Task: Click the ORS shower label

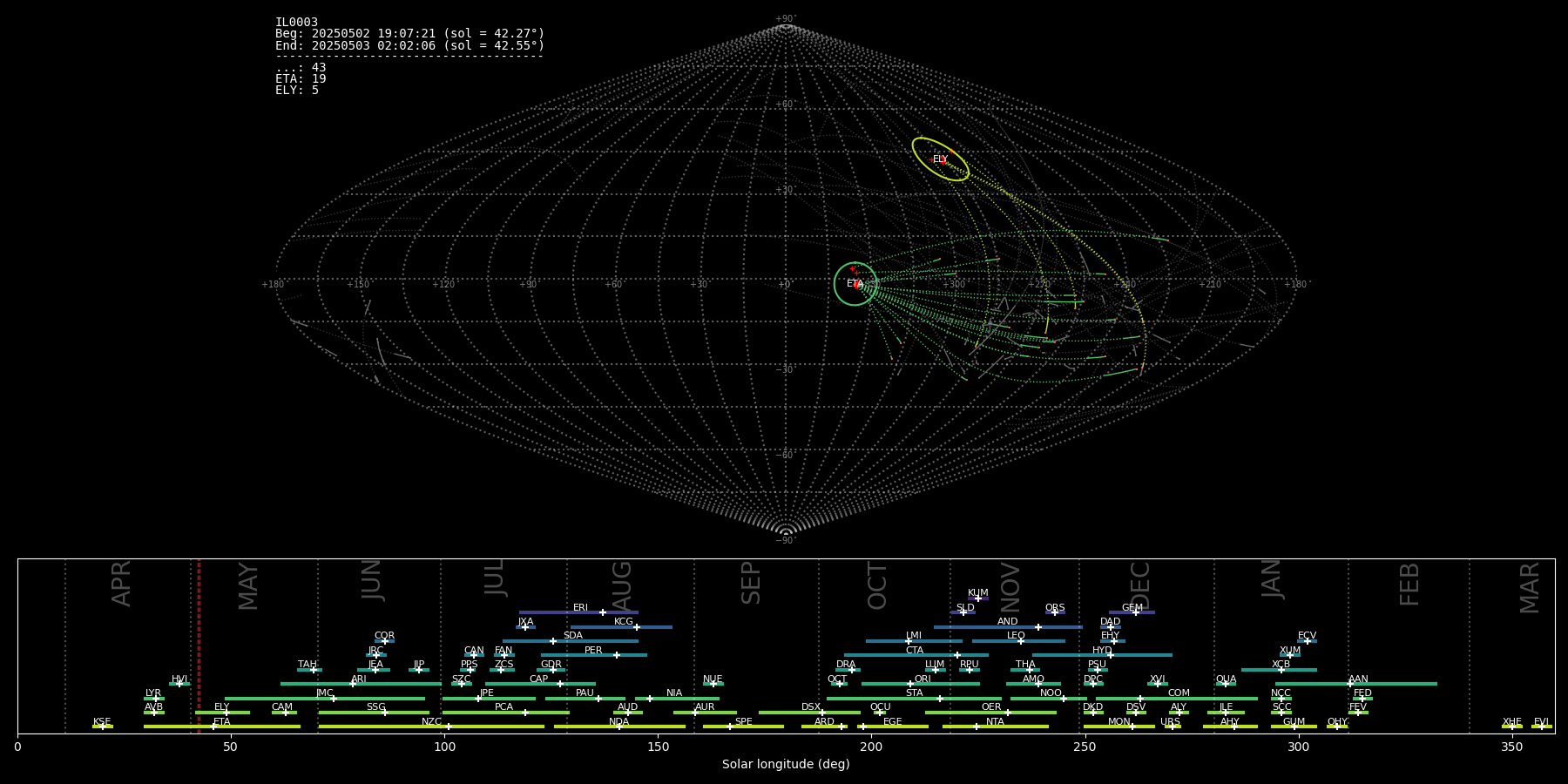Action: pyautogui.click(x=1055, y=608)
